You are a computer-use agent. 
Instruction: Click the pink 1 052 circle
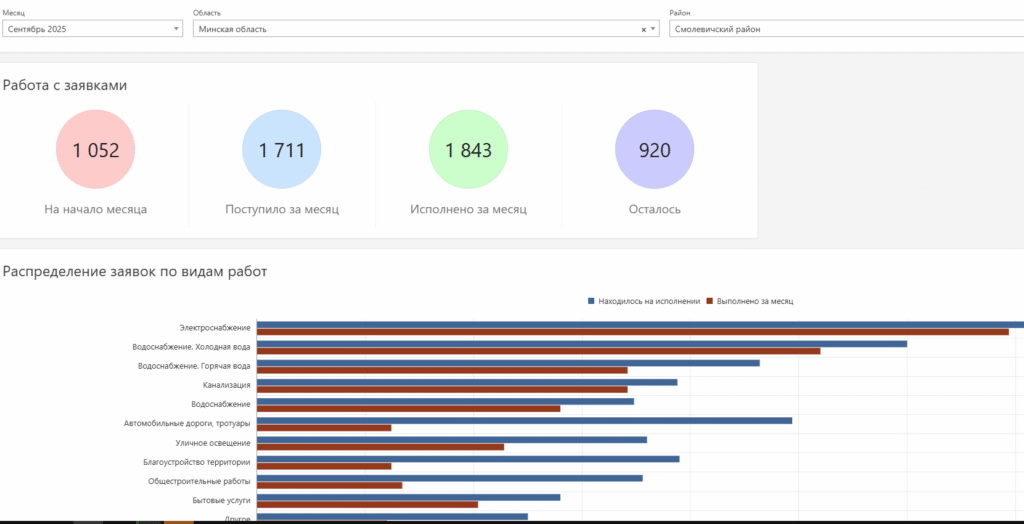pyautogui.click(x=95, y=150)
